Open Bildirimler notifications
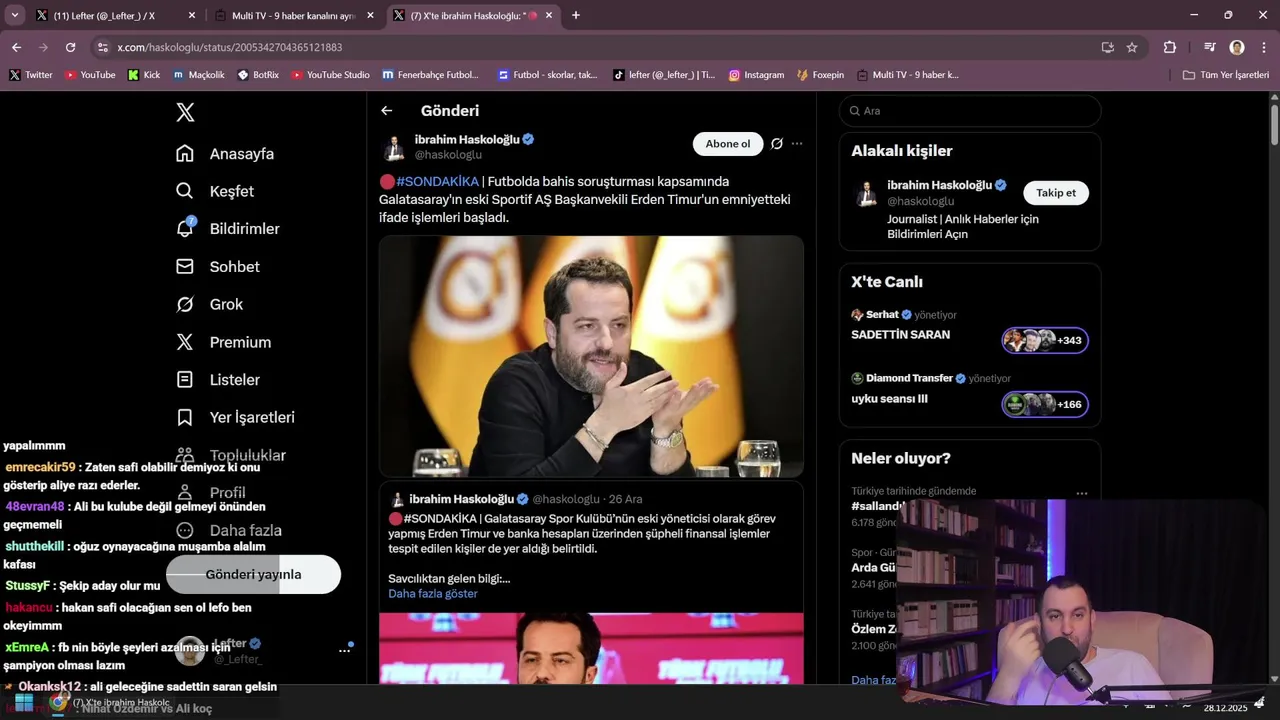This screenshot has height=720, width=1280. [x=228, y=229]
